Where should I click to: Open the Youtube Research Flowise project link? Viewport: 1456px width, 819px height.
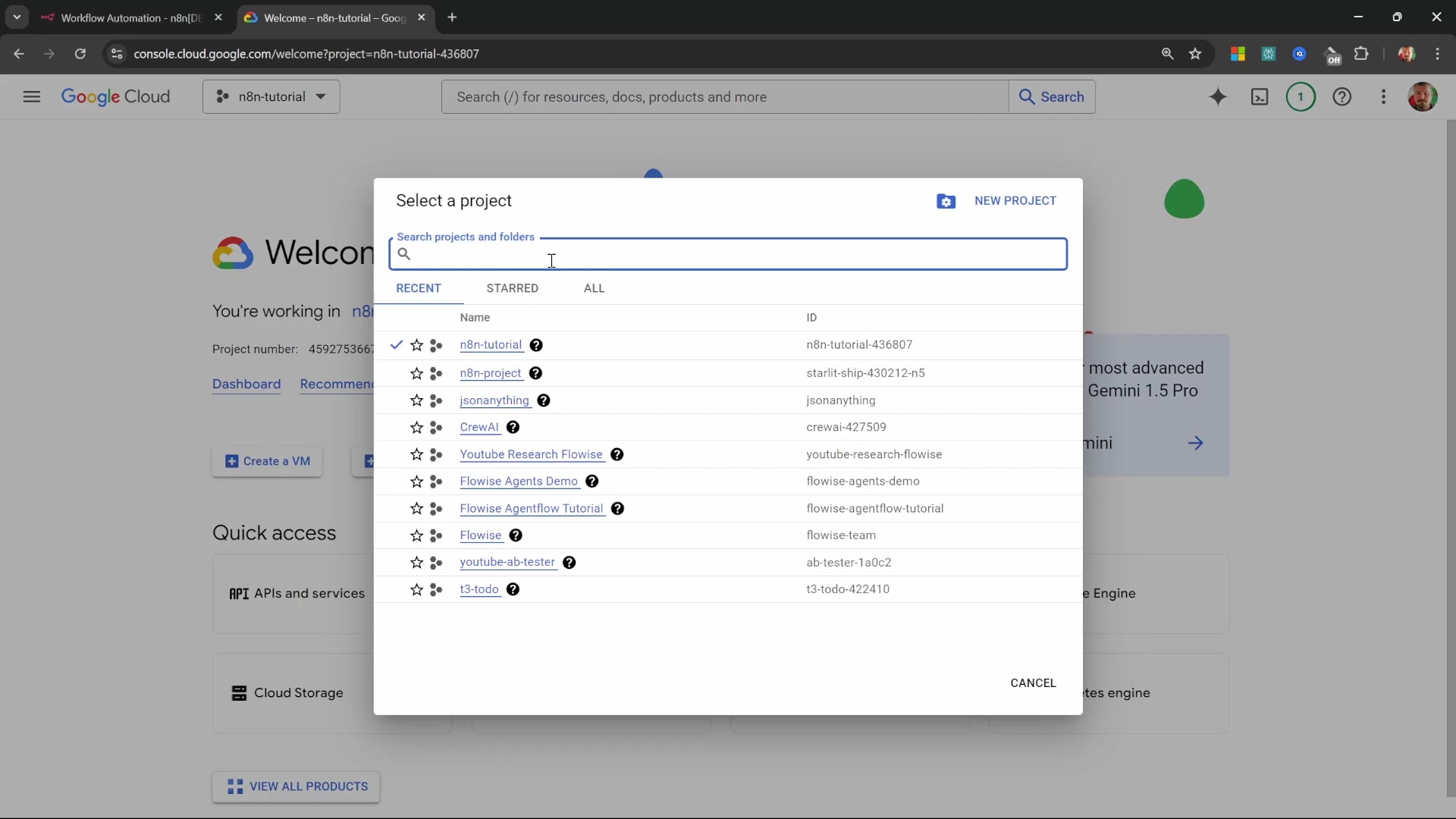click(x=531, y=454)
